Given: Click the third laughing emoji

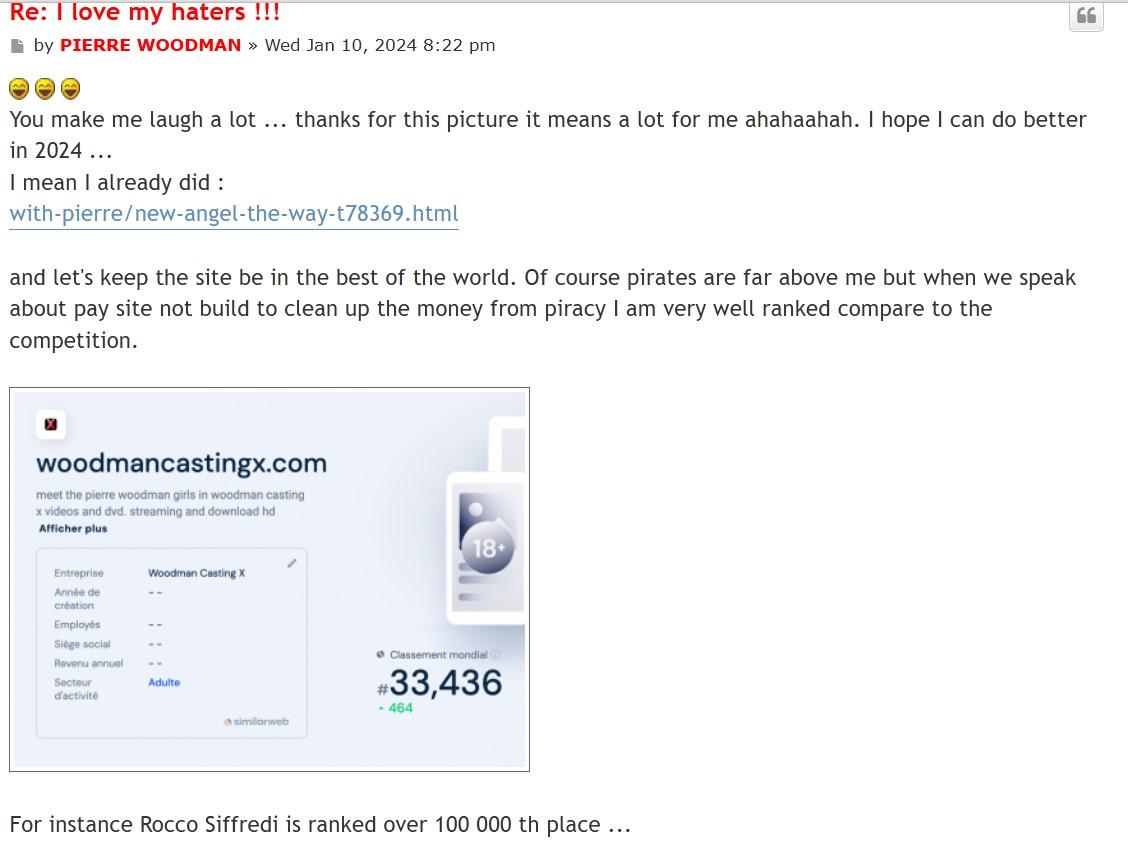Looking at the screenshot, I should (70, 88).
